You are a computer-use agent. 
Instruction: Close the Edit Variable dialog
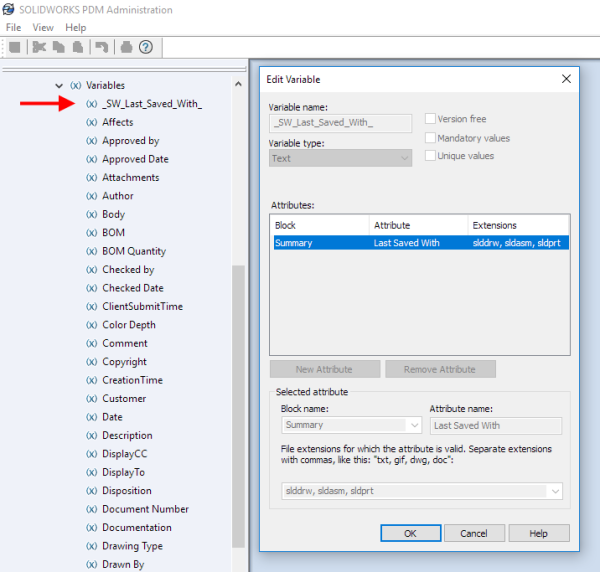tap(566, 79)
